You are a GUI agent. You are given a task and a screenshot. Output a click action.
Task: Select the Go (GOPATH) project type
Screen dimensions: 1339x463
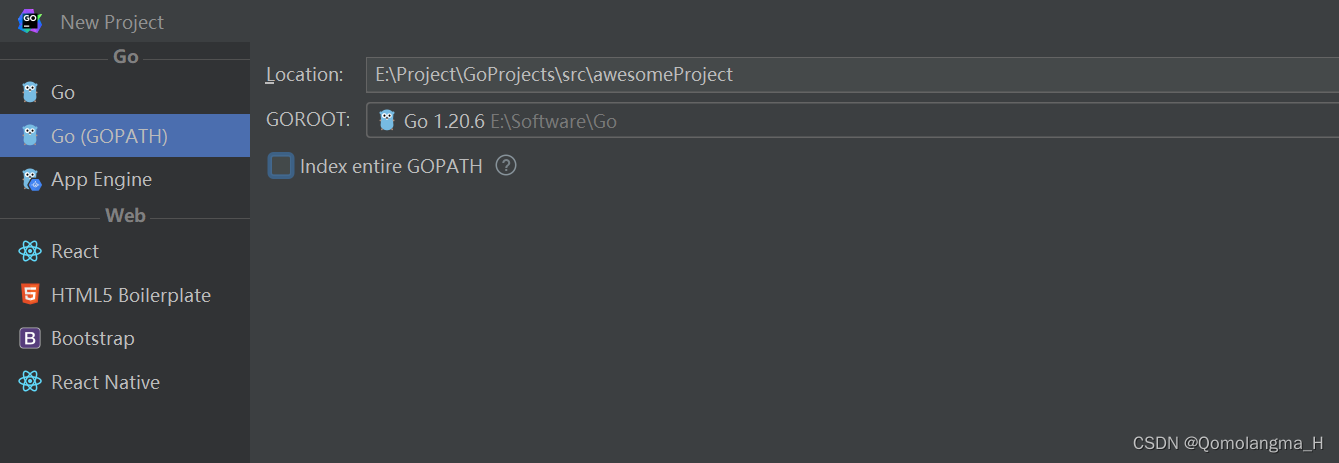[110, 136]
